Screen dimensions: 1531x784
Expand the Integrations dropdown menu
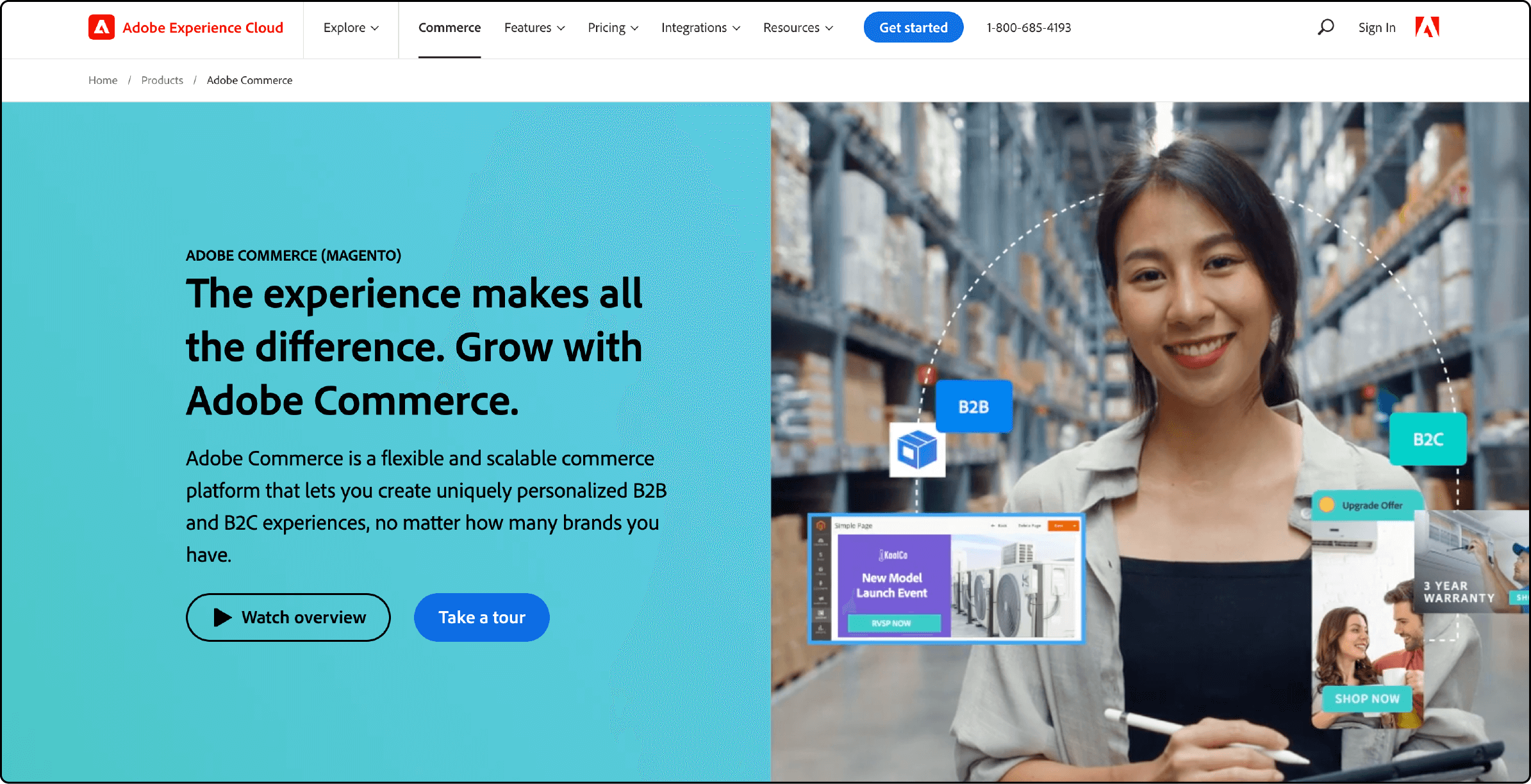pos(700,27)
